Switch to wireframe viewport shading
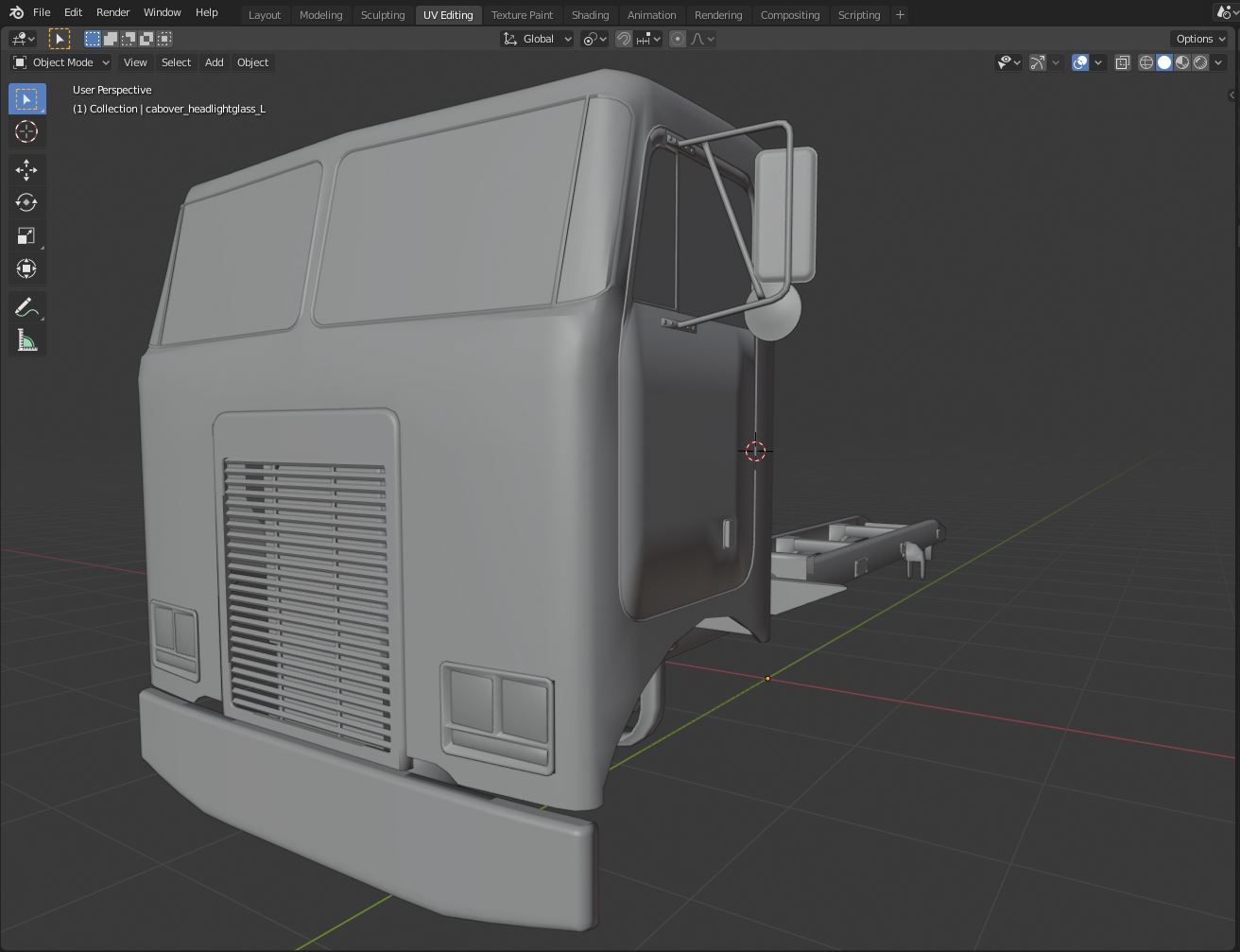The image size is (1240, 952). coord(1146,62)
